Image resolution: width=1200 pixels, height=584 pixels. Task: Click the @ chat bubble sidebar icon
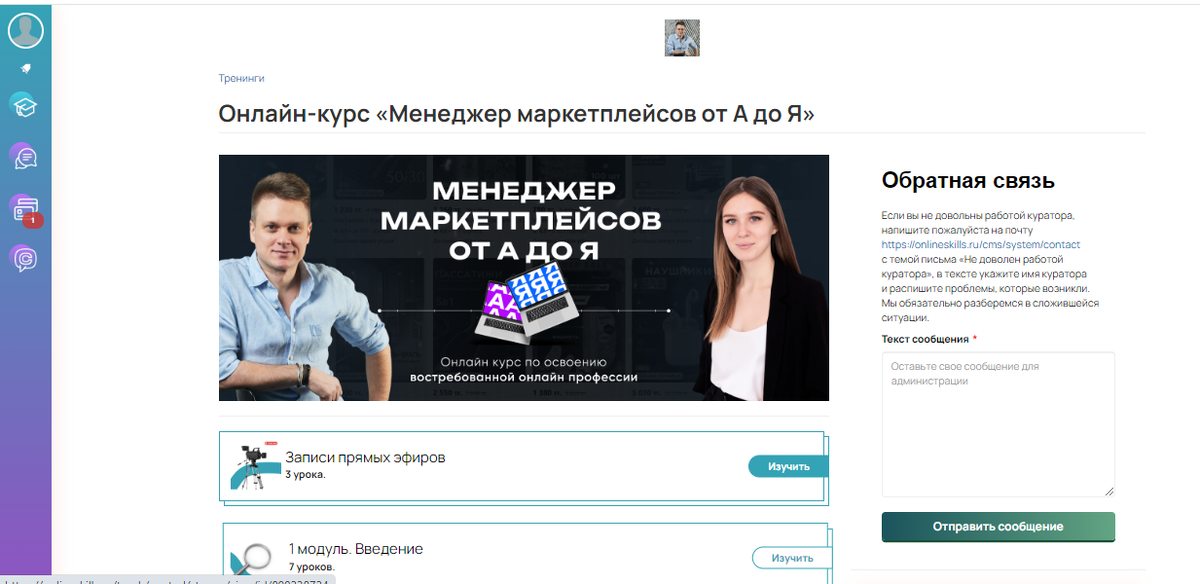pos(24,259)
